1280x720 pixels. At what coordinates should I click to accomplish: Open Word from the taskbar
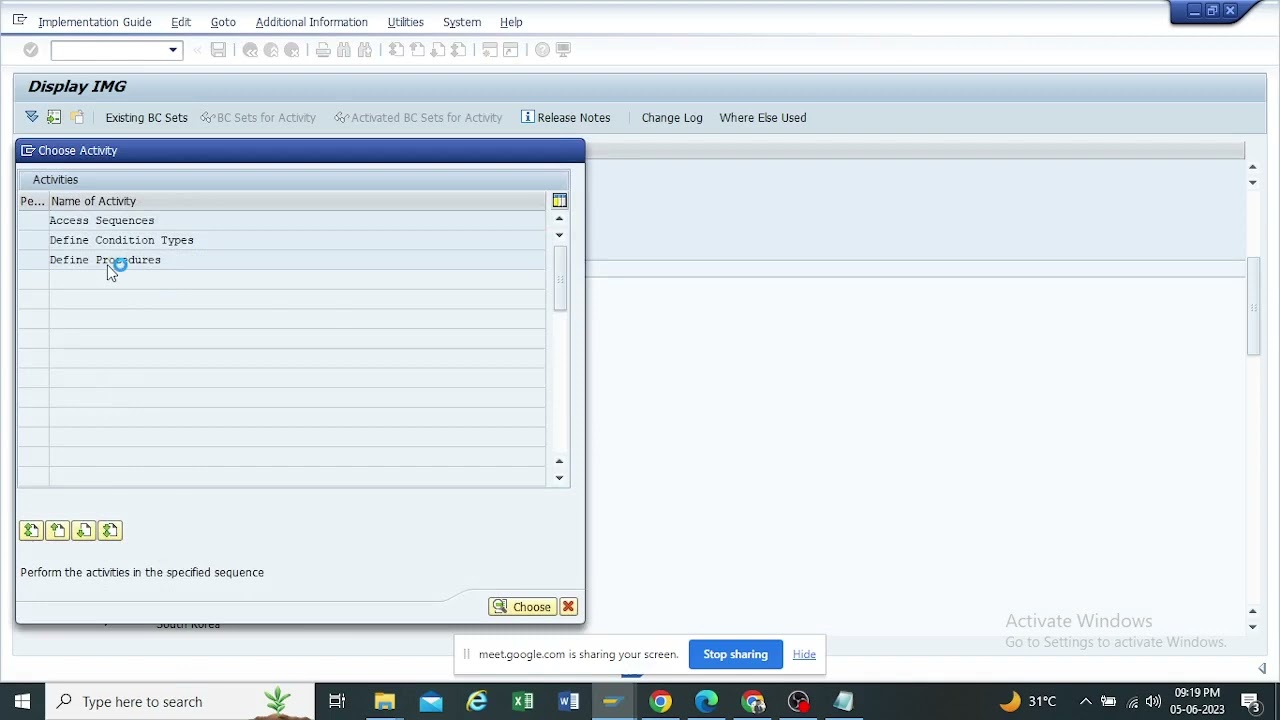tap(569, 701)
